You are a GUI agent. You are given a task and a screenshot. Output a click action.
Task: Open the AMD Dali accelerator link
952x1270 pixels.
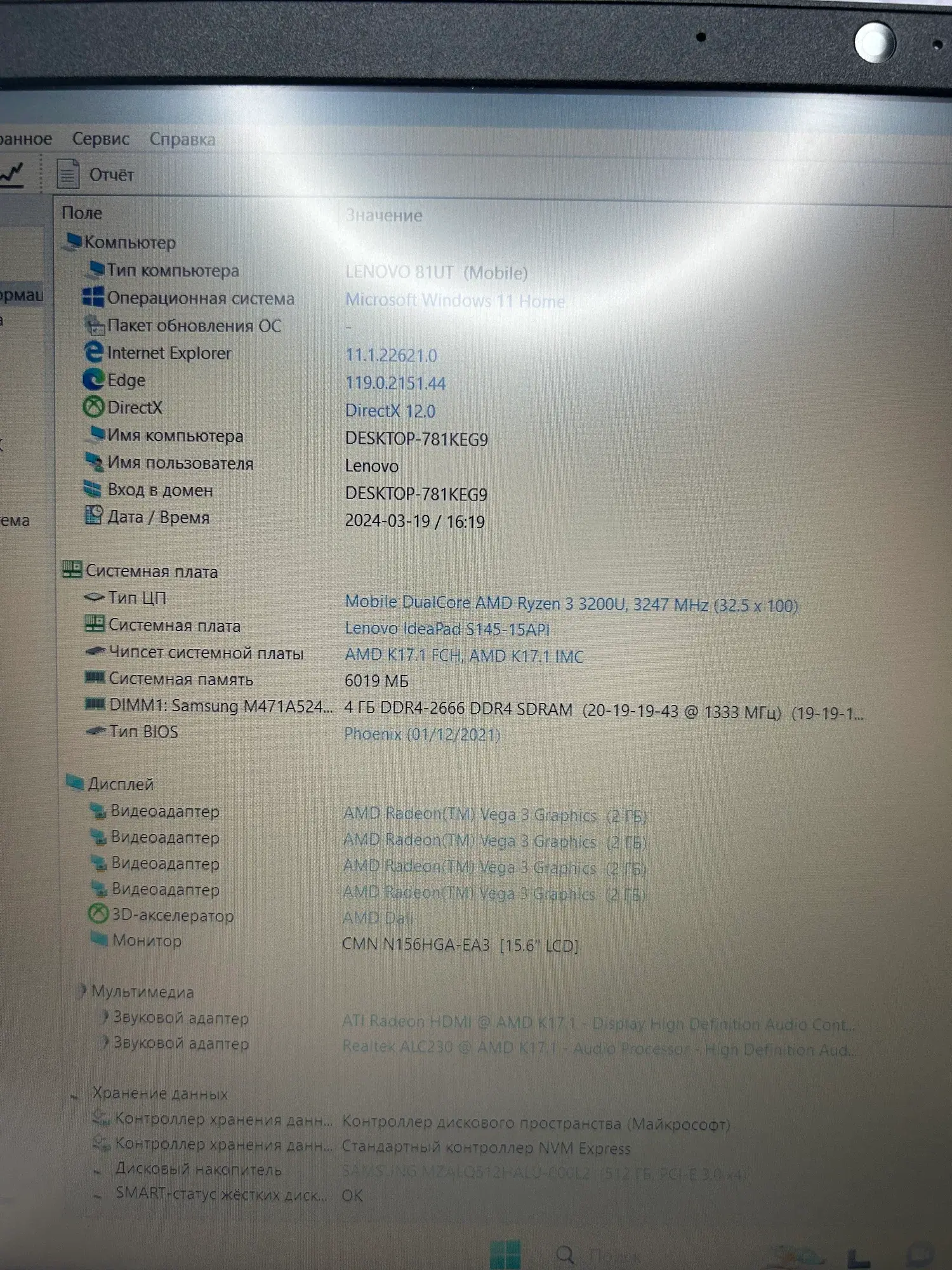tap(378, 918)
